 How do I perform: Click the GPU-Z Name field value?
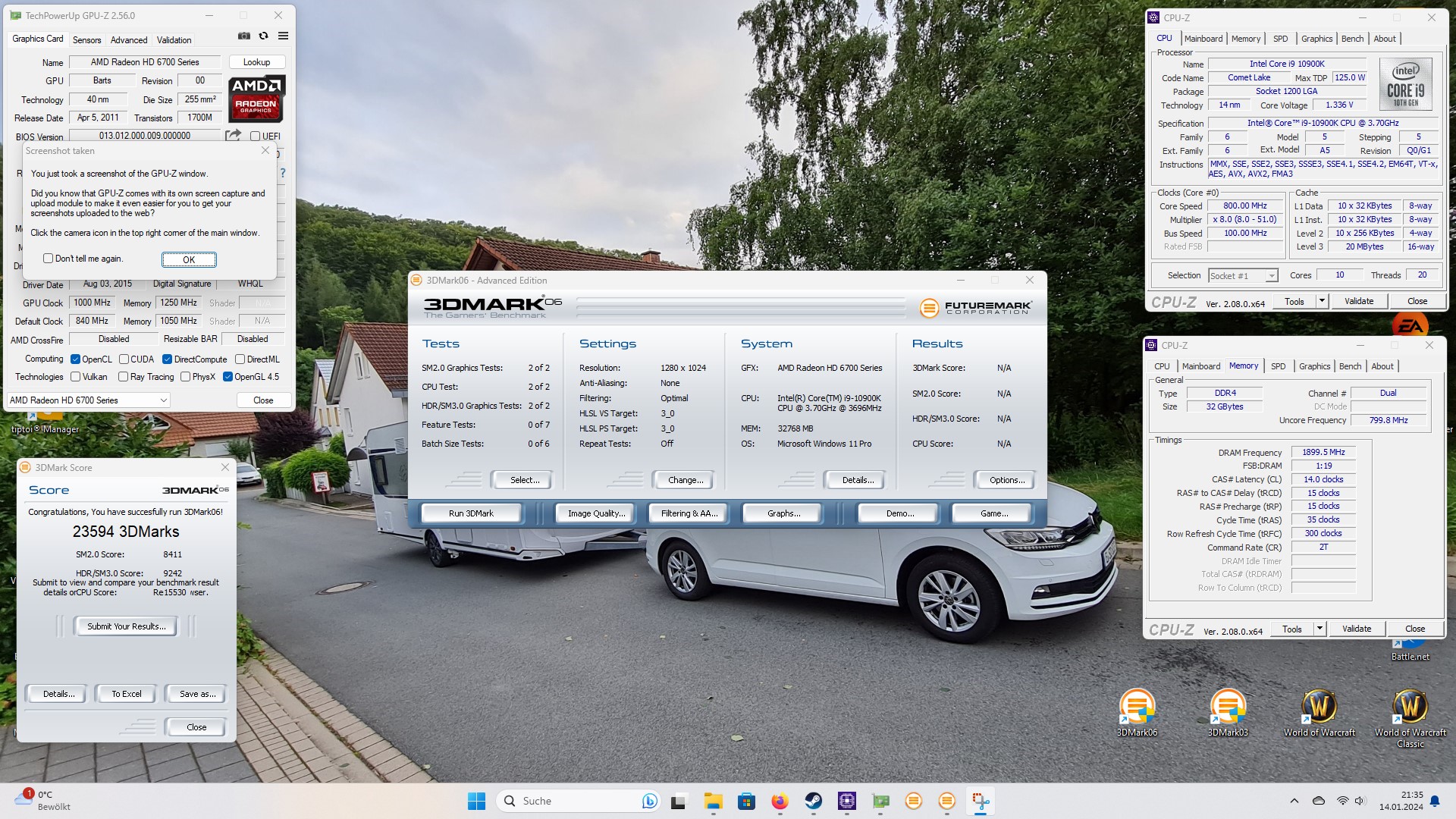click(145, 62)
